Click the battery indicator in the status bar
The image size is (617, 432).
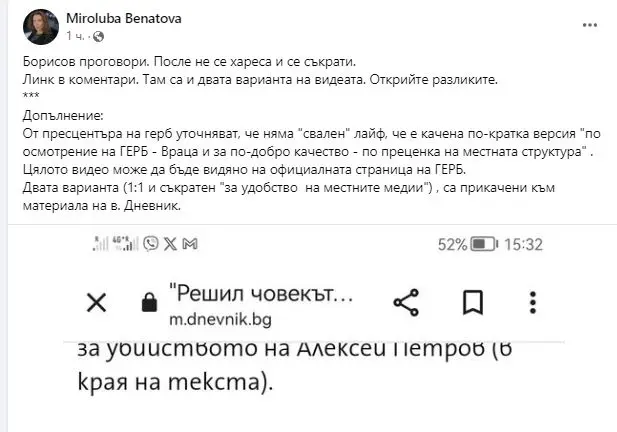click(x=484, y=244)
